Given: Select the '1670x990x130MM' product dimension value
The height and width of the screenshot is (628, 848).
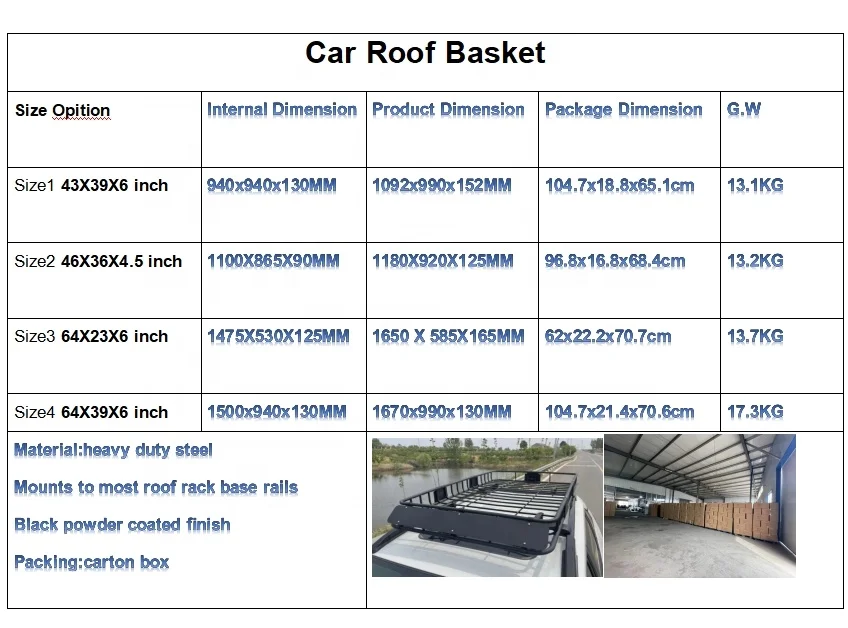Looking at the screenshot, I should tap(442, 412).
